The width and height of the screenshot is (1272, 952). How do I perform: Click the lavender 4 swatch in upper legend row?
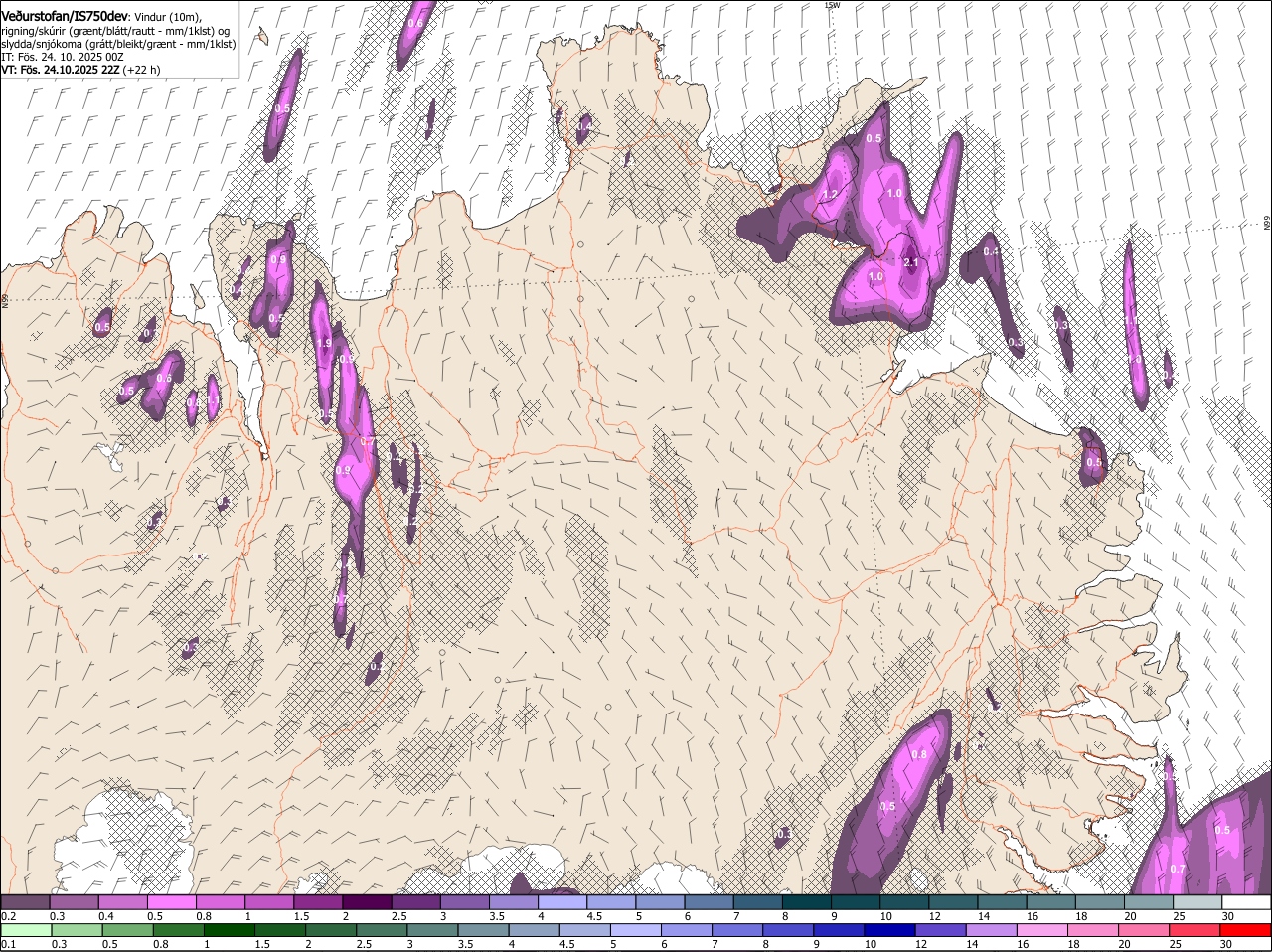563,902
